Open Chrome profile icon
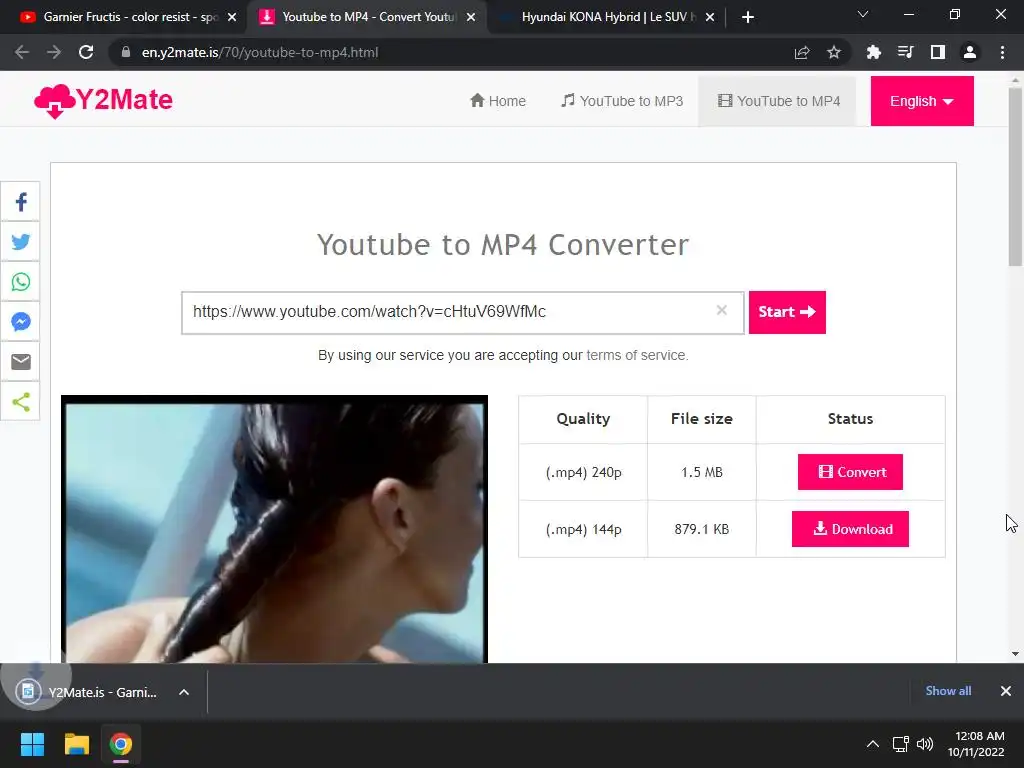This screenshot has width=1024, height=768. click(x=970, y=52)
